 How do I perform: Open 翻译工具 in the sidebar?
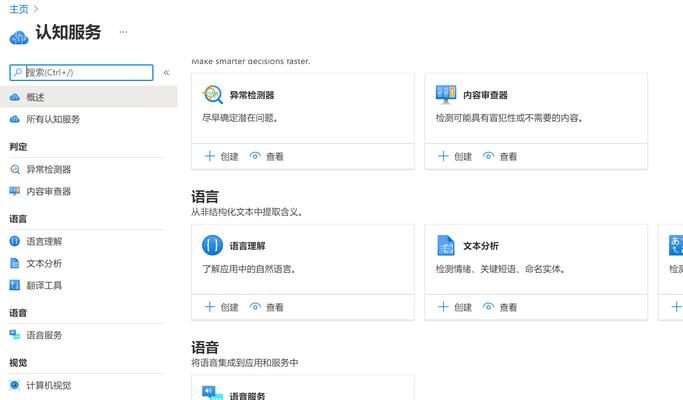44,285
